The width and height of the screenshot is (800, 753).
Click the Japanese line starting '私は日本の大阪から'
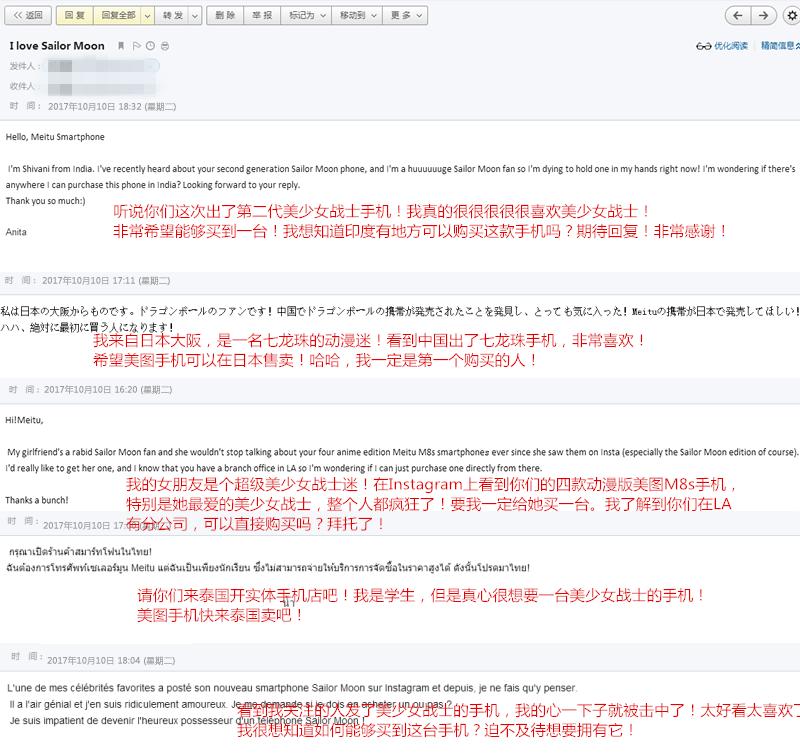[x=399, y=311]
